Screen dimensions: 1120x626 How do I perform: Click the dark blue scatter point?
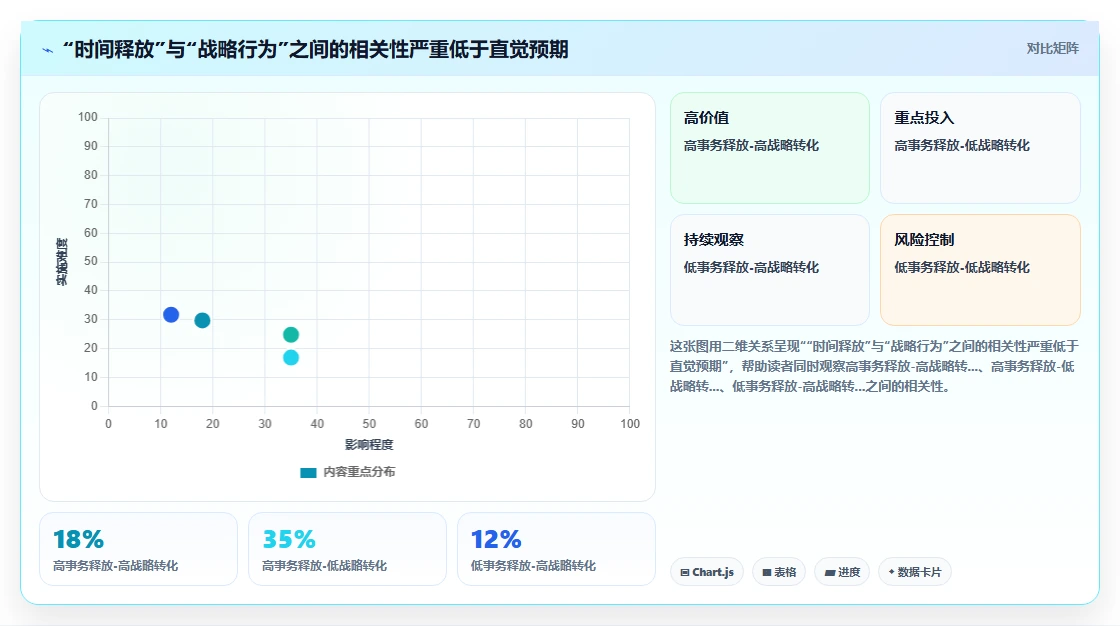(171, 314)
